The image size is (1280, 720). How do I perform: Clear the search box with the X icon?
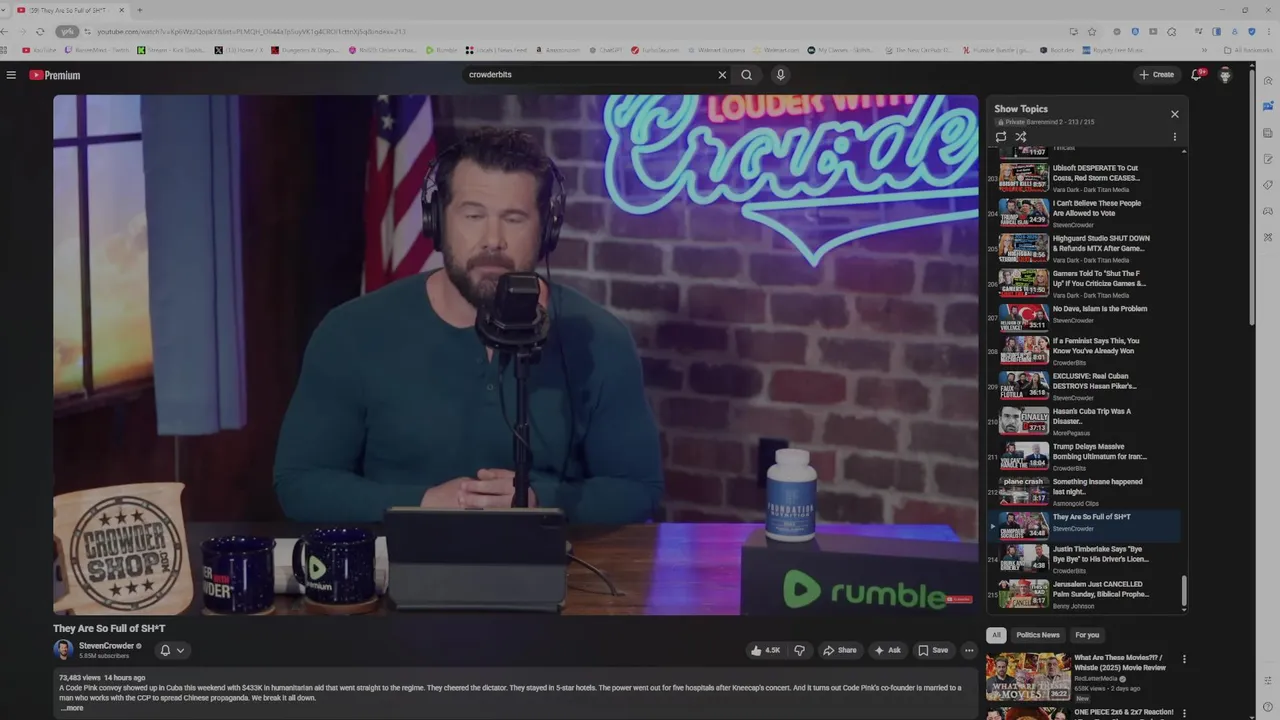(x=722, y=75)
